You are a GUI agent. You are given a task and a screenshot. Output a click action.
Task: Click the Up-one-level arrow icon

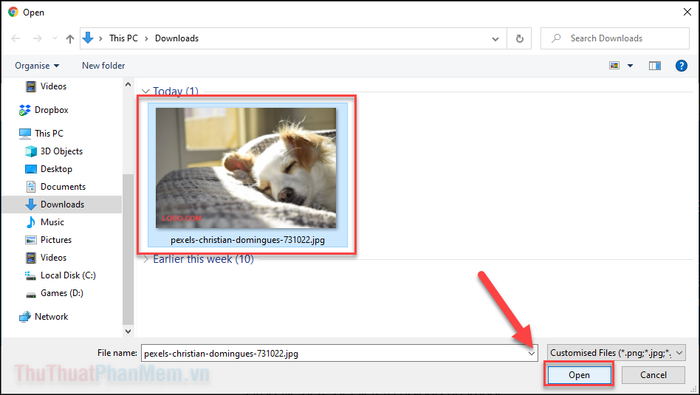(x=70, y=39)
